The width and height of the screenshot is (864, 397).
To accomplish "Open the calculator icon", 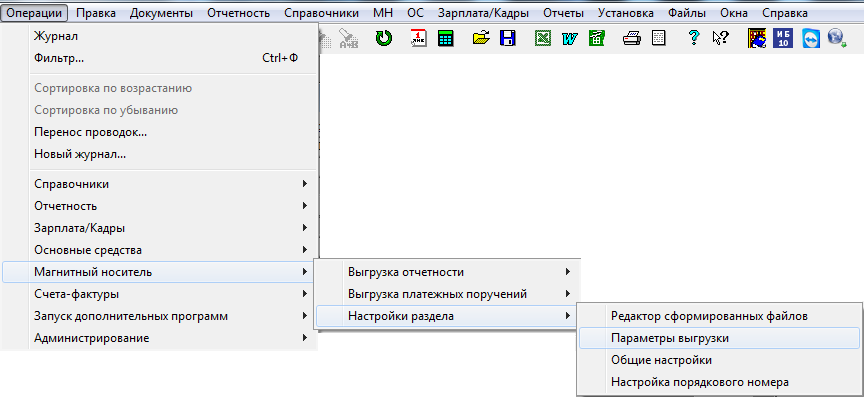I will (445, 38).
